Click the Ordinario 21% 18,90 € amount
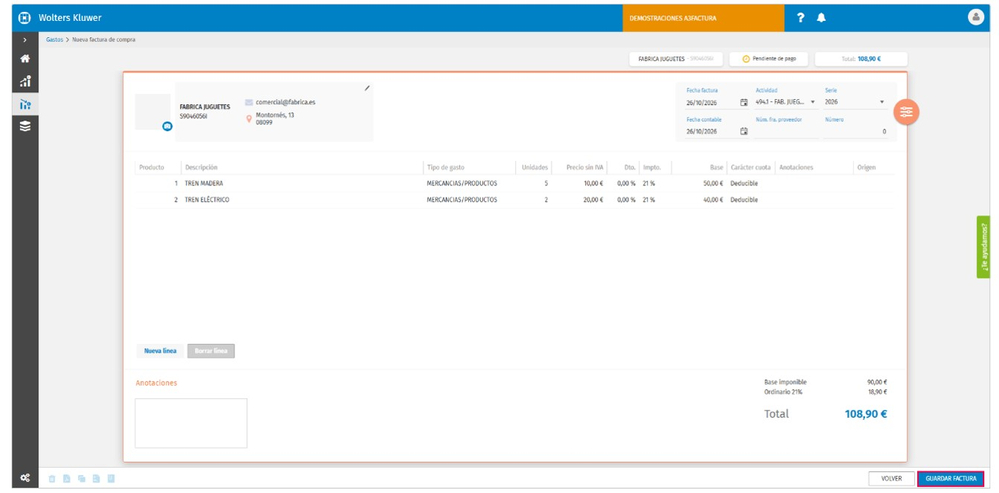 [x=877, y=392]
